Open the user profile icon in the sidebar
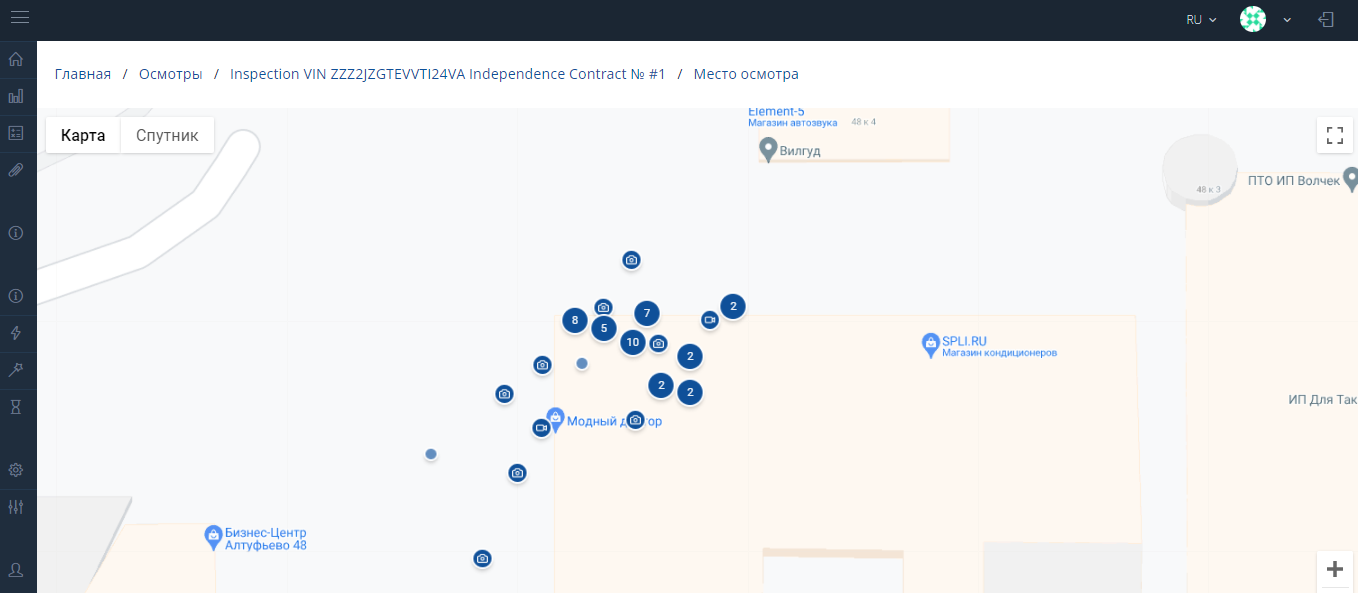The width and height of the screenshot is (1358, 593). point(16,570)
